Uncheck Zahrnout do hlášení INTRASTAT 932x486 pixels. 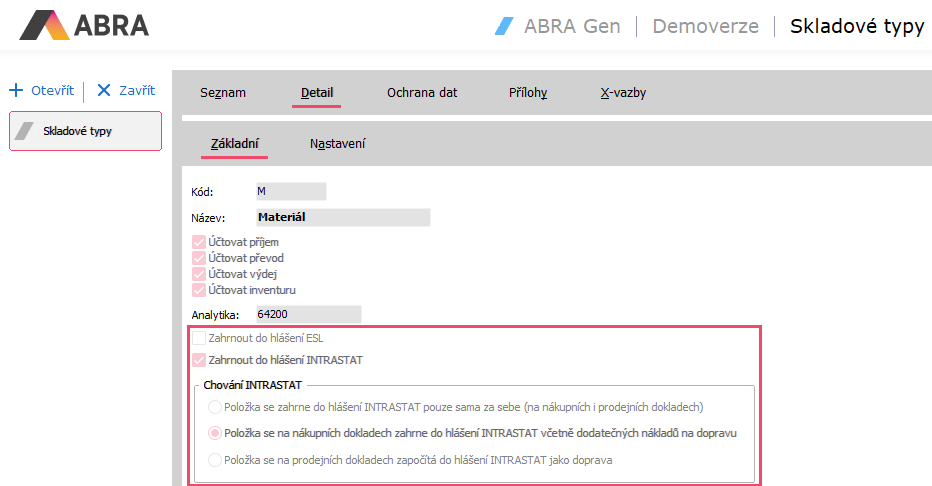tap(199, 360)
